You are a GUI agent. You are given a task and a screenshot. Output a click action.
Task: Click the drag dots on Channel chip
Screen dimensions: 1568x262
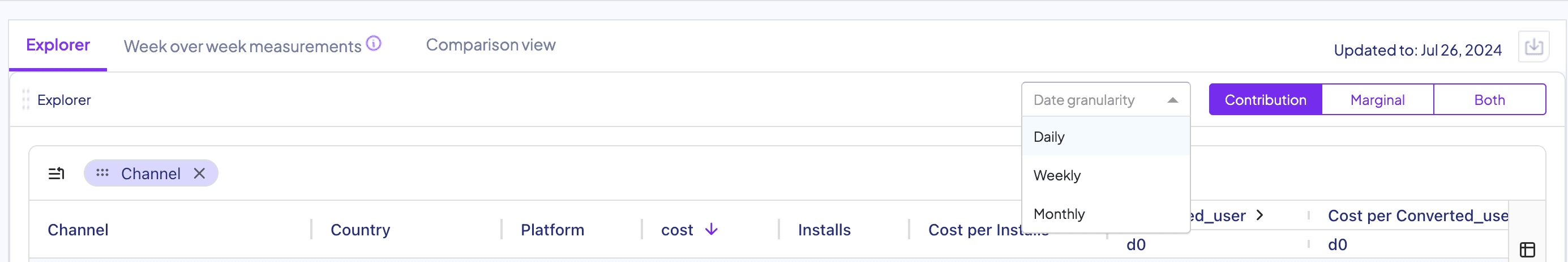(102, 174)
